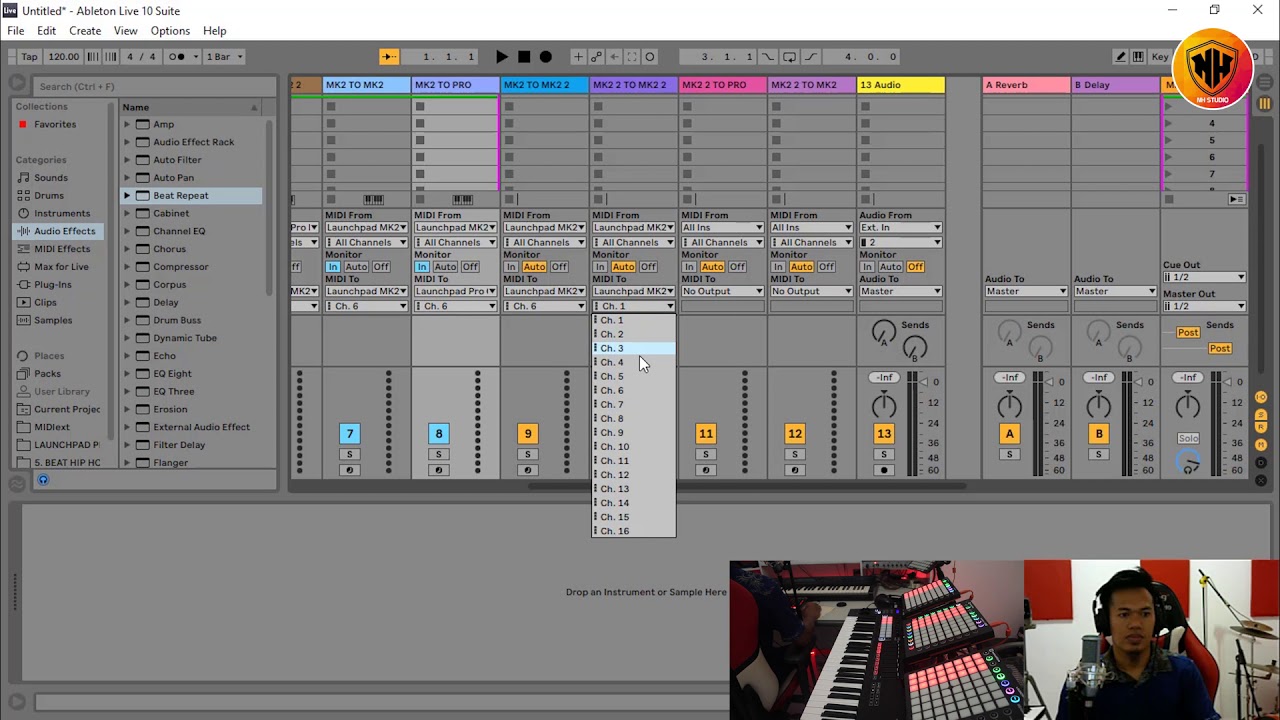Toggle the Loop switch icon
The width and height of the screenshot is (1280, 720).
[x=789, y=57]
